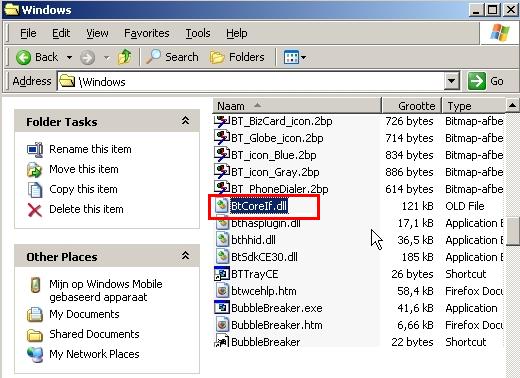Click Copy this item icon
Screen dimensions: 520x378
(35, 189)
